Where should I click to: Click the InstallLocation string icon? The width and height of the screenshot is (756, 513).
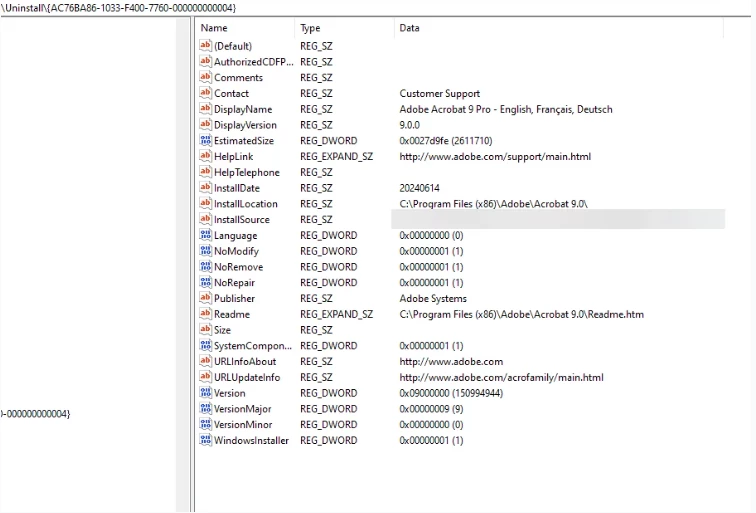[205, 203]
